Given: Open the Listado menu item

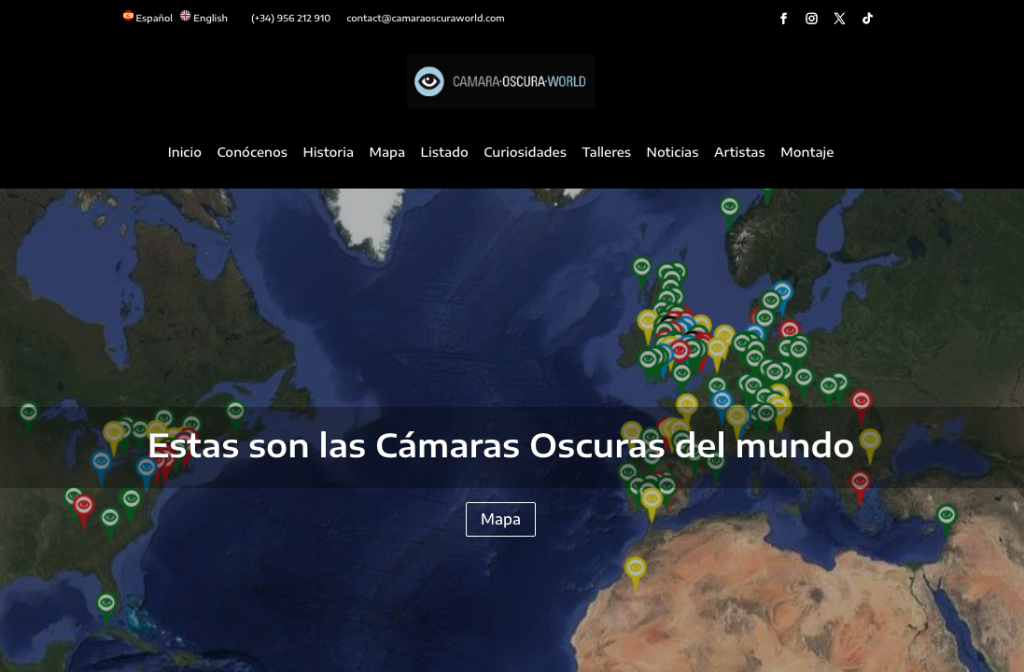Looking at the screenshot, I should click(x=444, y=152).
